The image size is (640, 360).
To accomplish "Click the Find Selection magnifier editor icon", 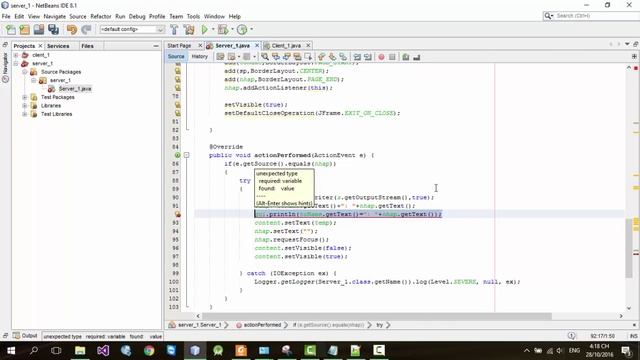I will click(x=265, y=57).
